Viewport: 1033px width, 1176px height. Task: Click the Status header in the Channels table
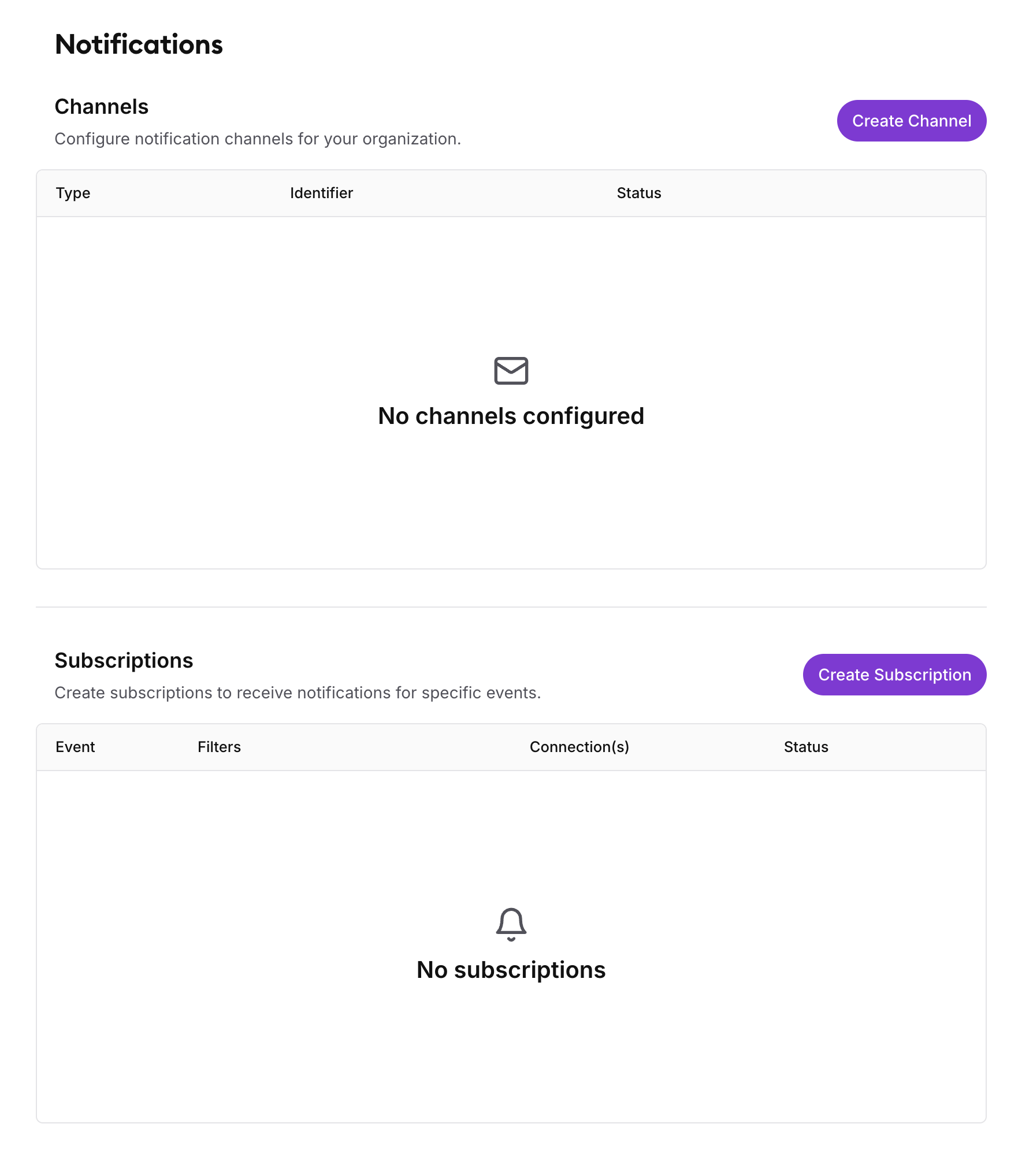click(639, 193)
